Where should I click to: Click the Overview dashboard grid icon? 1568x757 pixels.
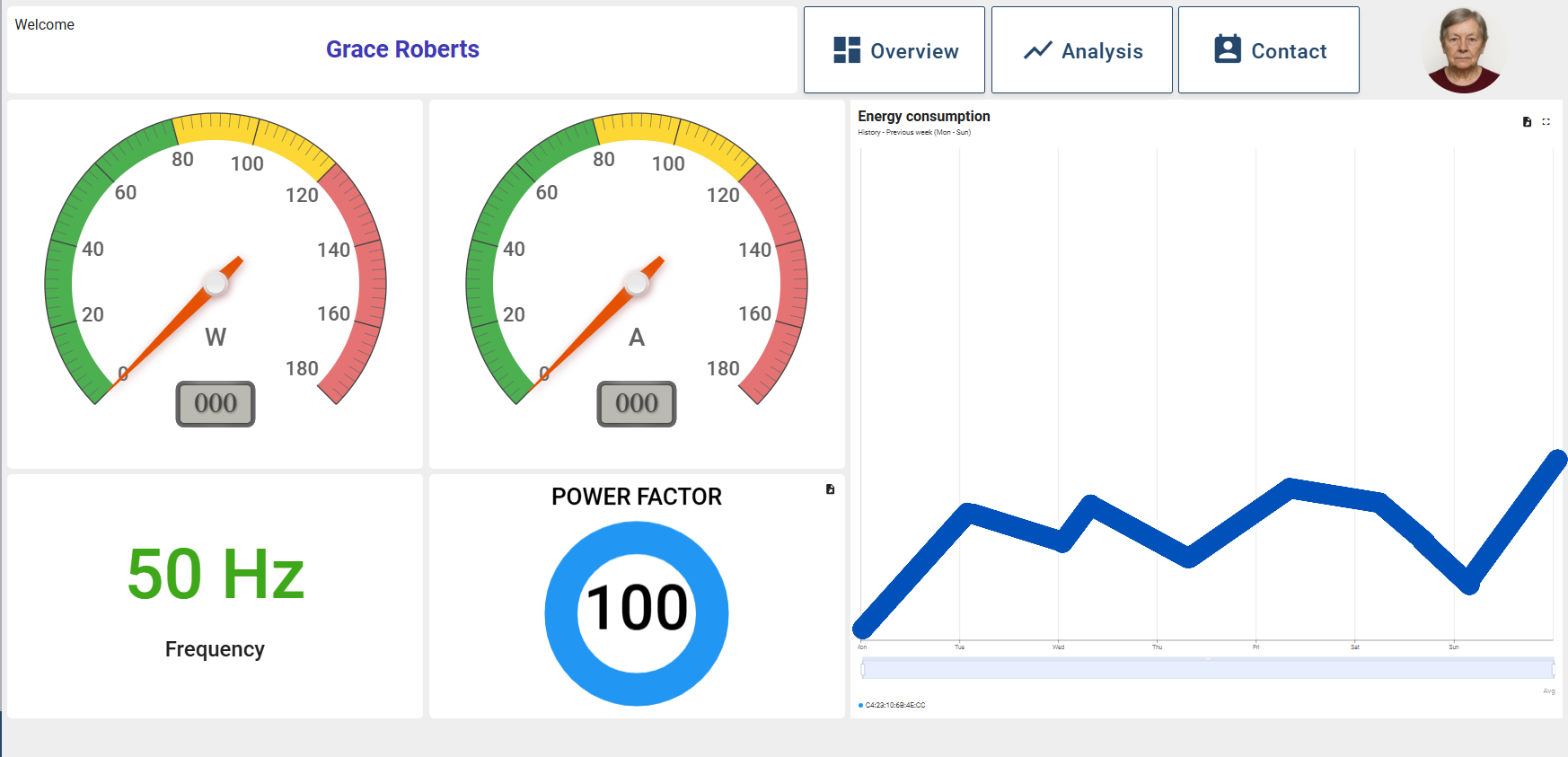click(846, 50)
